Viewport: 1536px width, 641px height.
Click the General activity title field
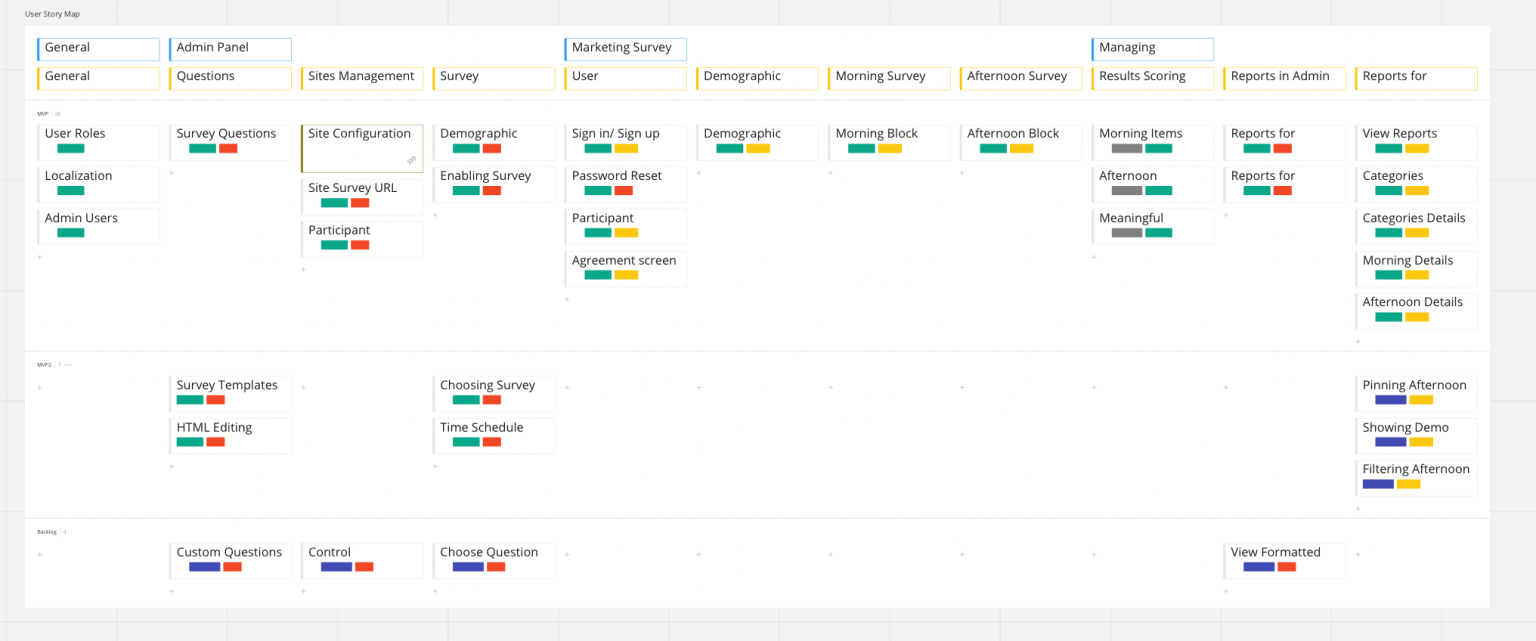(98, 48)
